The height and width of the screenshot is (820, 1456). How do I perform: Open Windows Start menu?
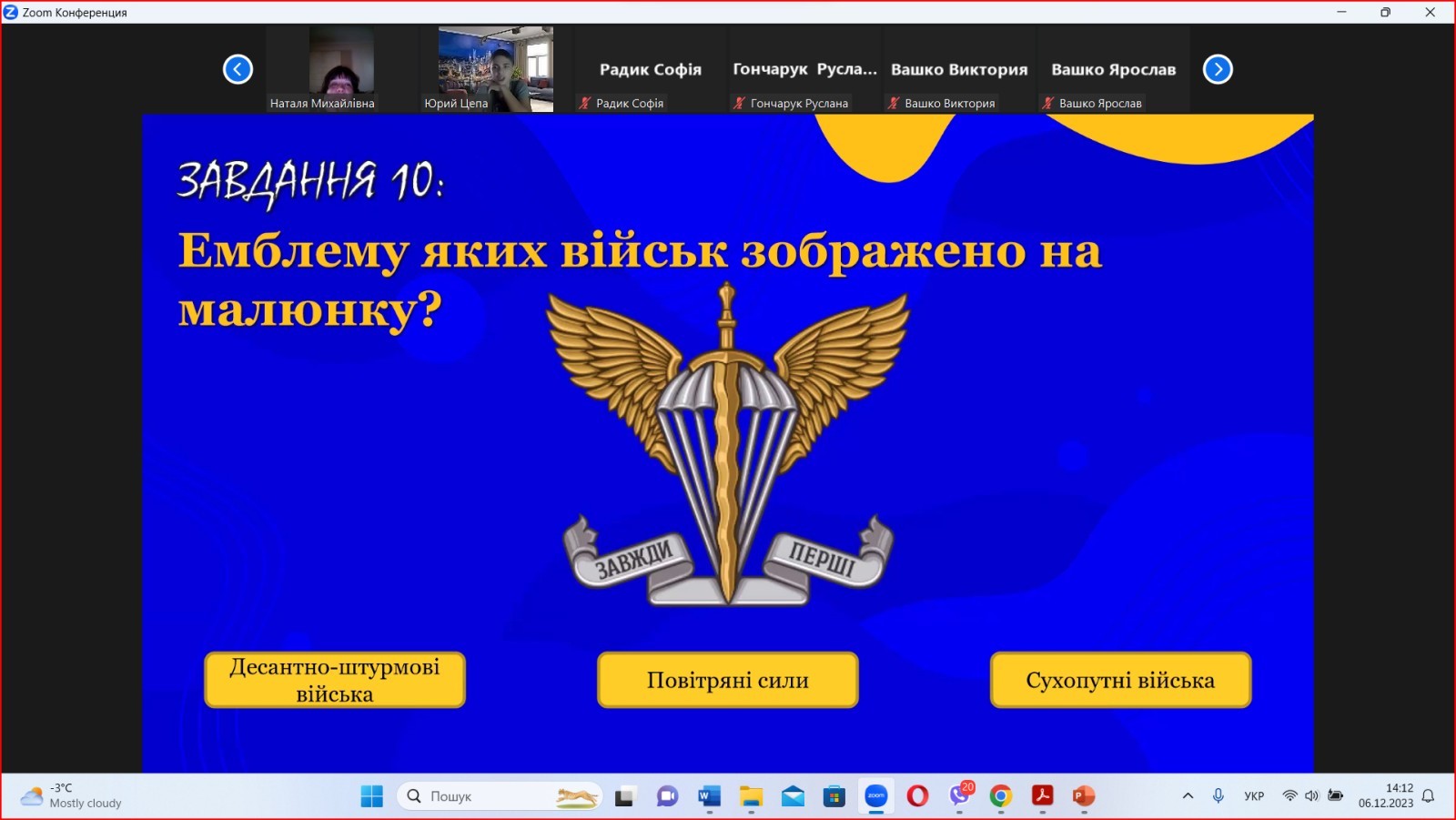click(371, 796)
